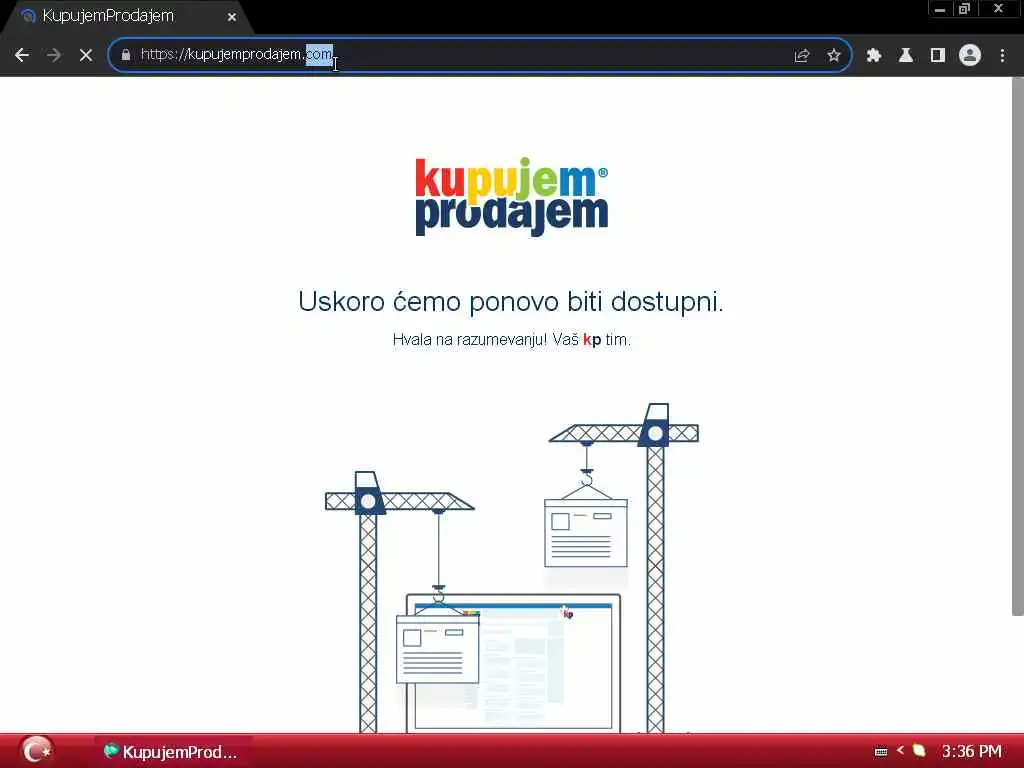Click the kupujemprodajem logo
Viewport: 1024px width, 768px height.
512,197
